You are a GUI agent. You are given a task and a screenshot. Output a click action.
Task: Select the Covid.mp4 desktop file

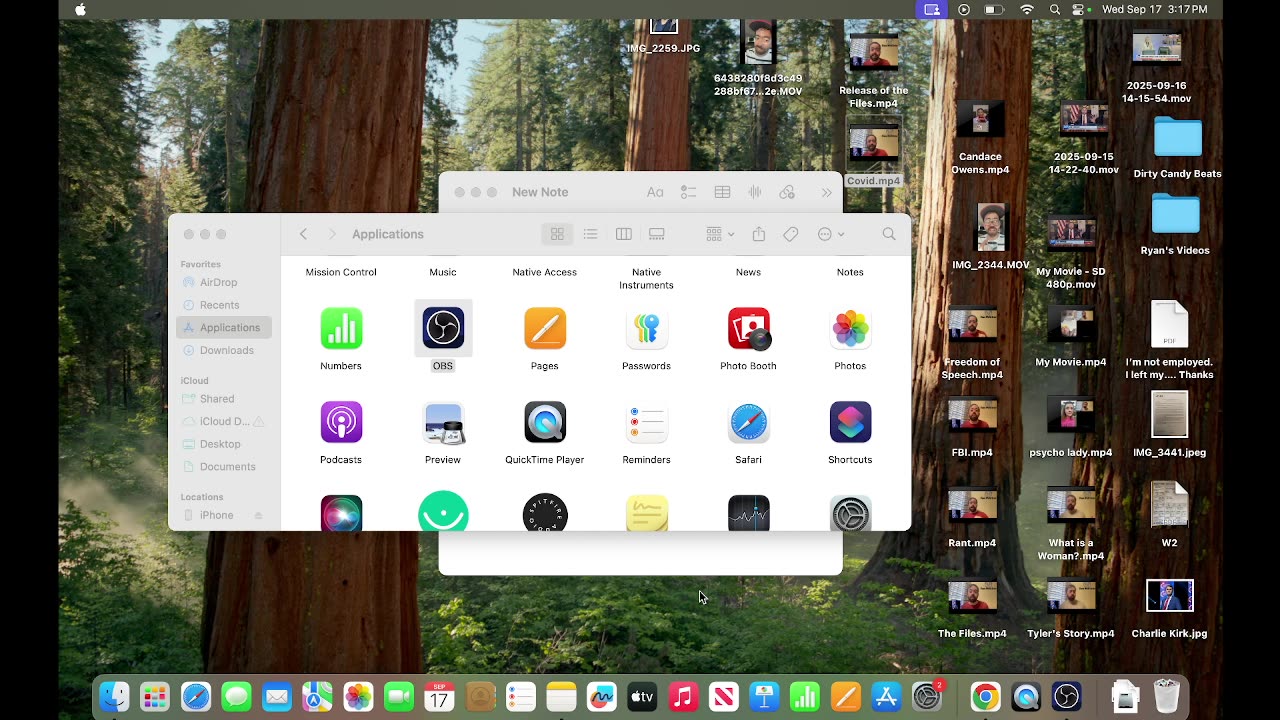tap(874, 143)
